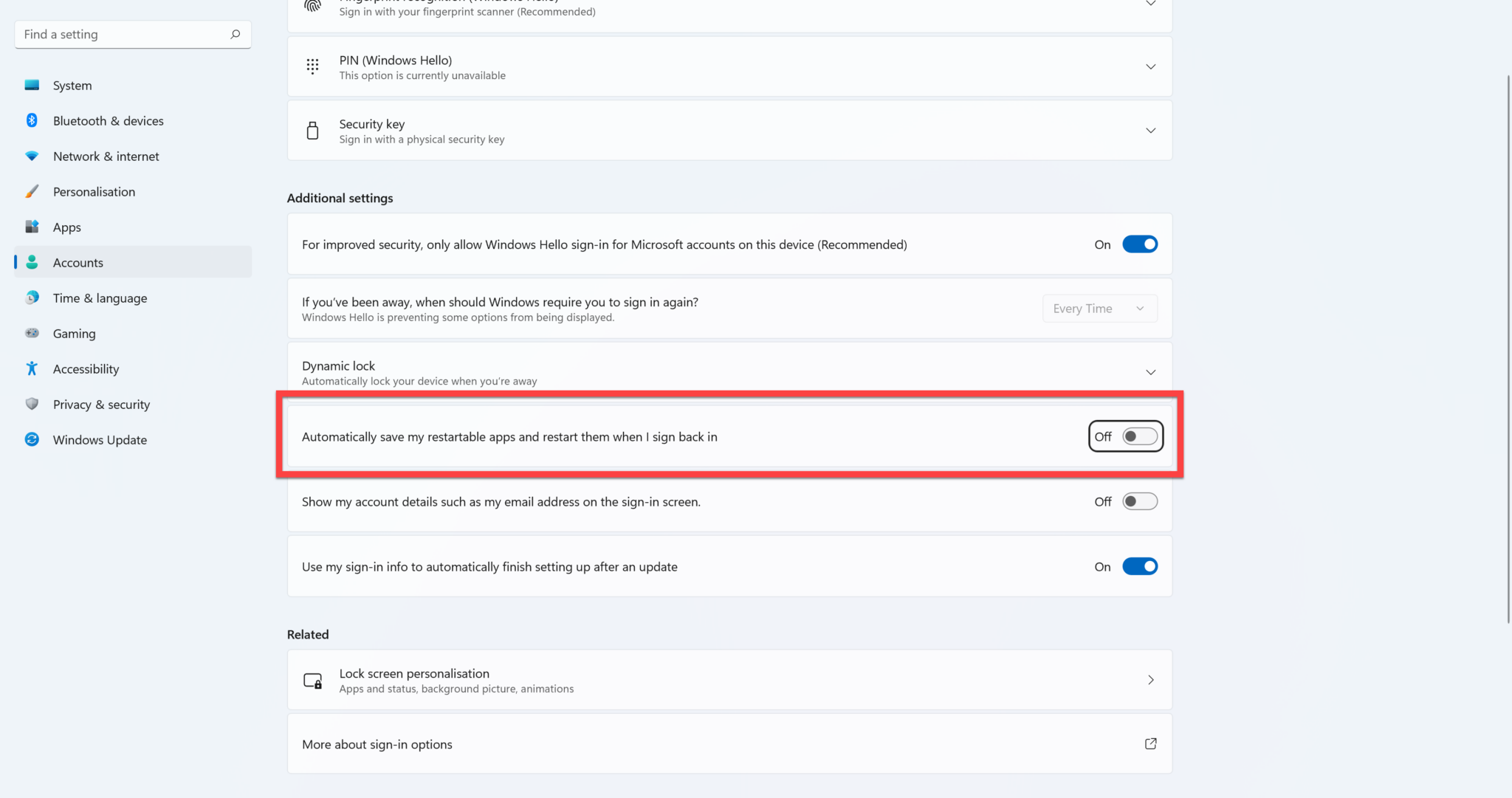Image resolution: width=1512 pixels, height=798 pixels.
Task: Click the Privacy & security shield icon
Action: tap(32, 404)
